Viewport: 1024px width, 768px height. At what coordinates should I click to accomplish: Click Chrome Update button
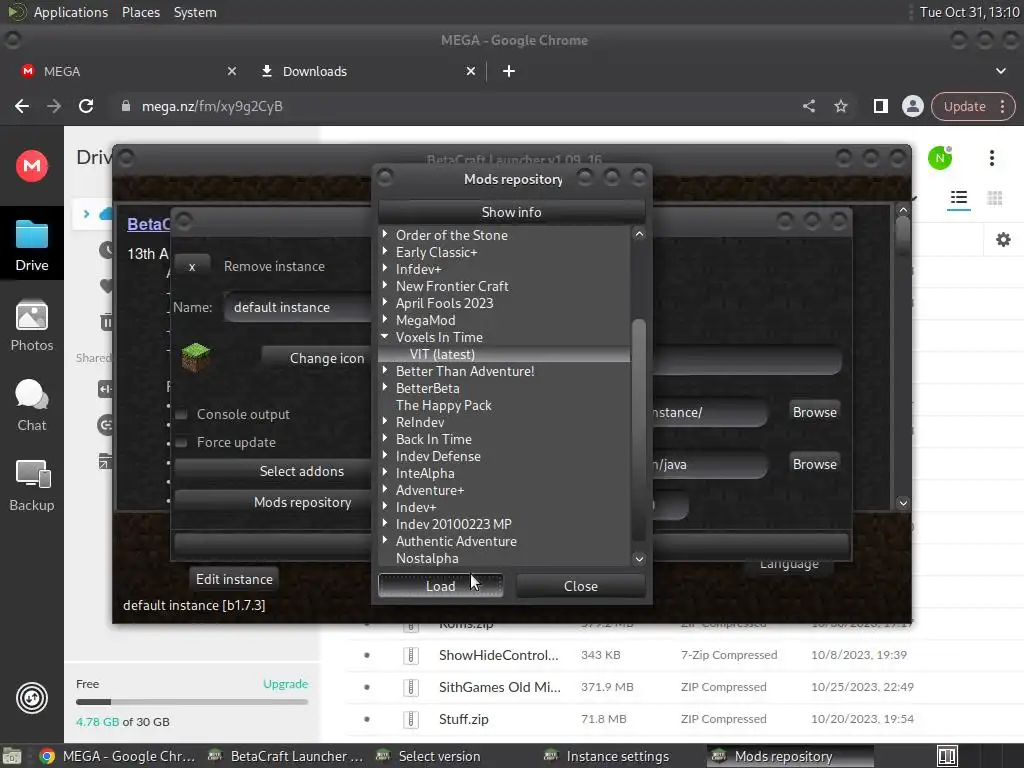click(x=973, y=106)
